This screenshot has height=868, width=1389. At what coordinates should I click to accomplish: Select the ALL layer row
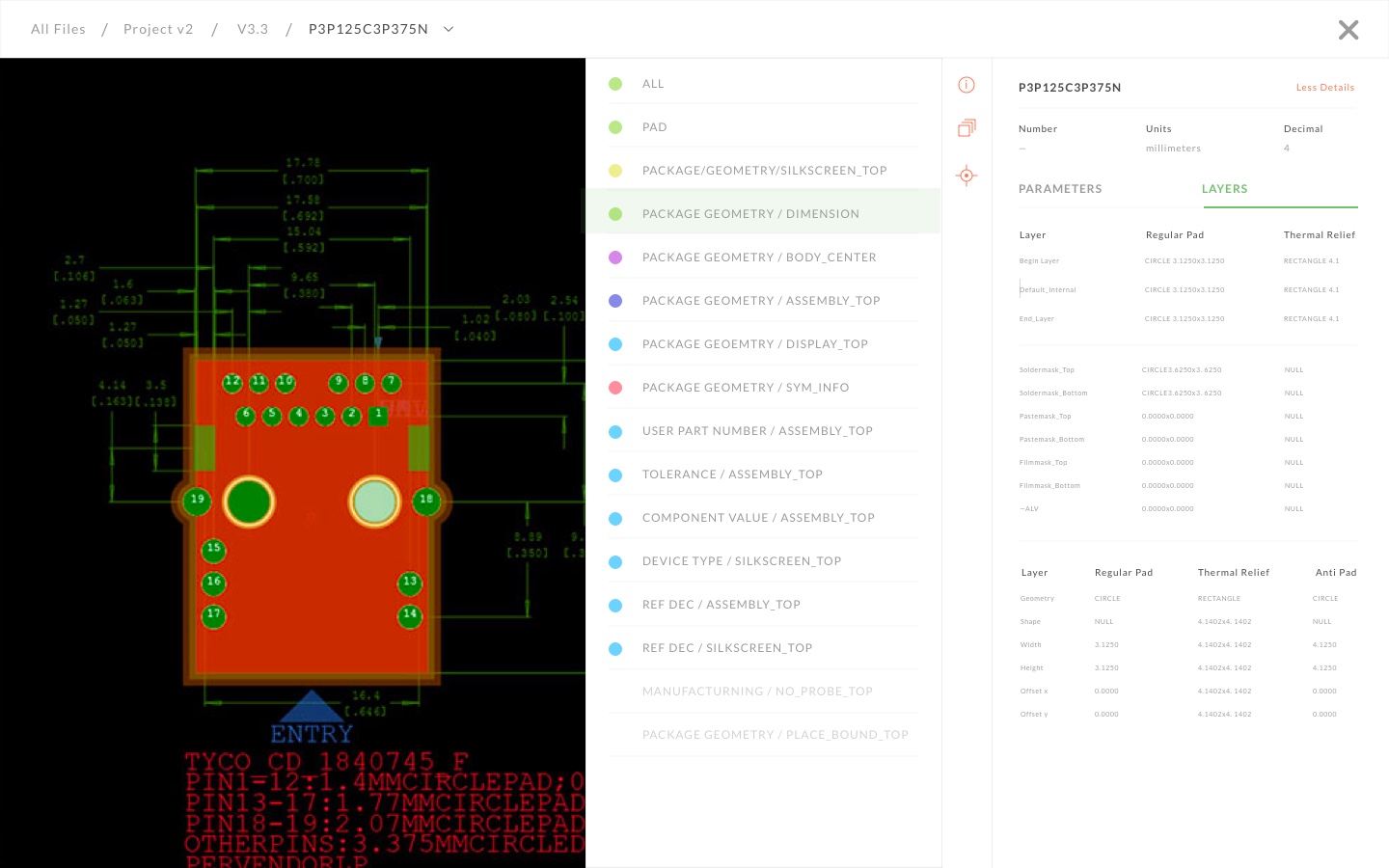[x=763, y=84]
